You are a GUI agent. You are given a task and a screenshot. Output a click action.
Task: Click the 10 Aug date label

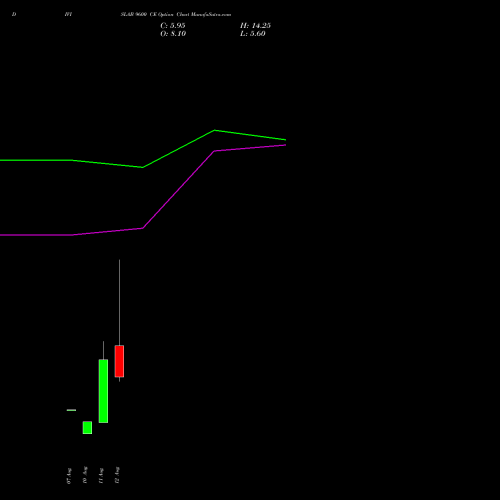[85, 475]
